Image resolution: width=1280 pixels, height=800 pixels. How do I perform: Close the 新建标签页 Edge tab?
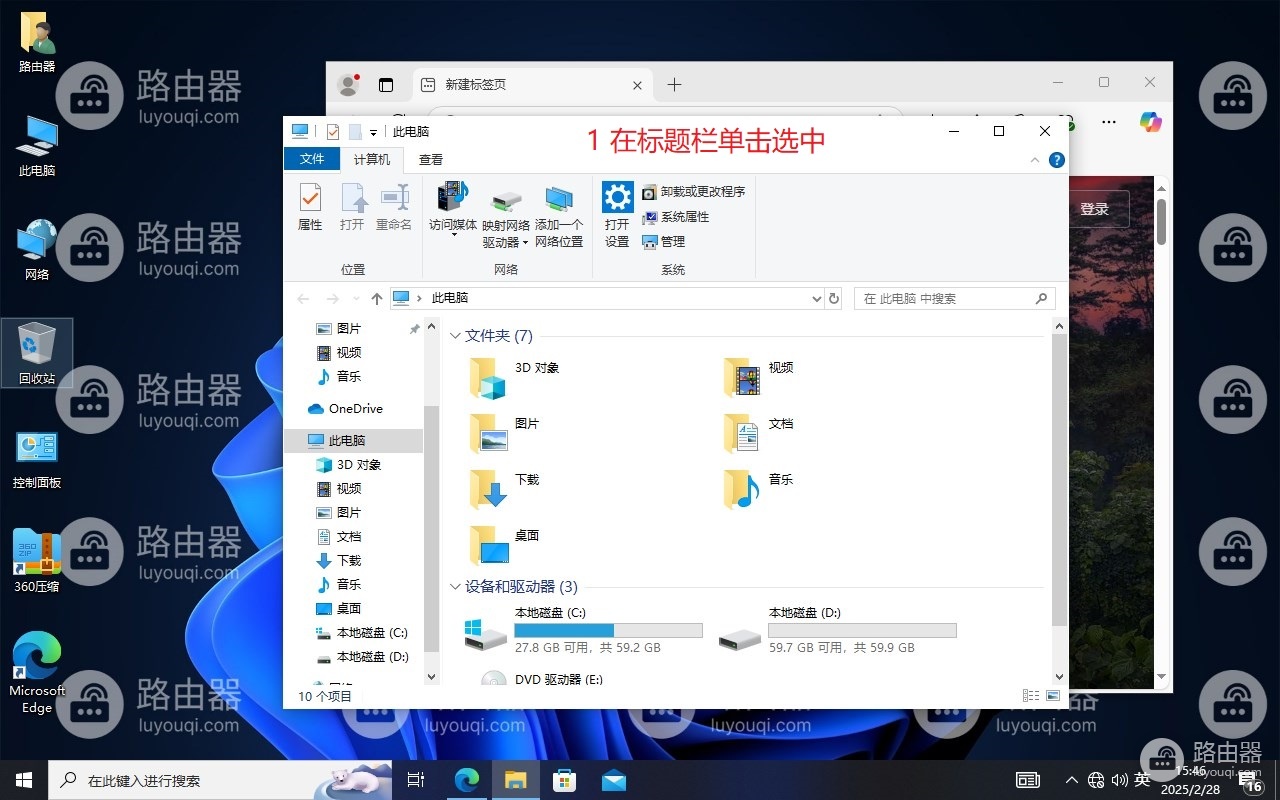(637, 85)
